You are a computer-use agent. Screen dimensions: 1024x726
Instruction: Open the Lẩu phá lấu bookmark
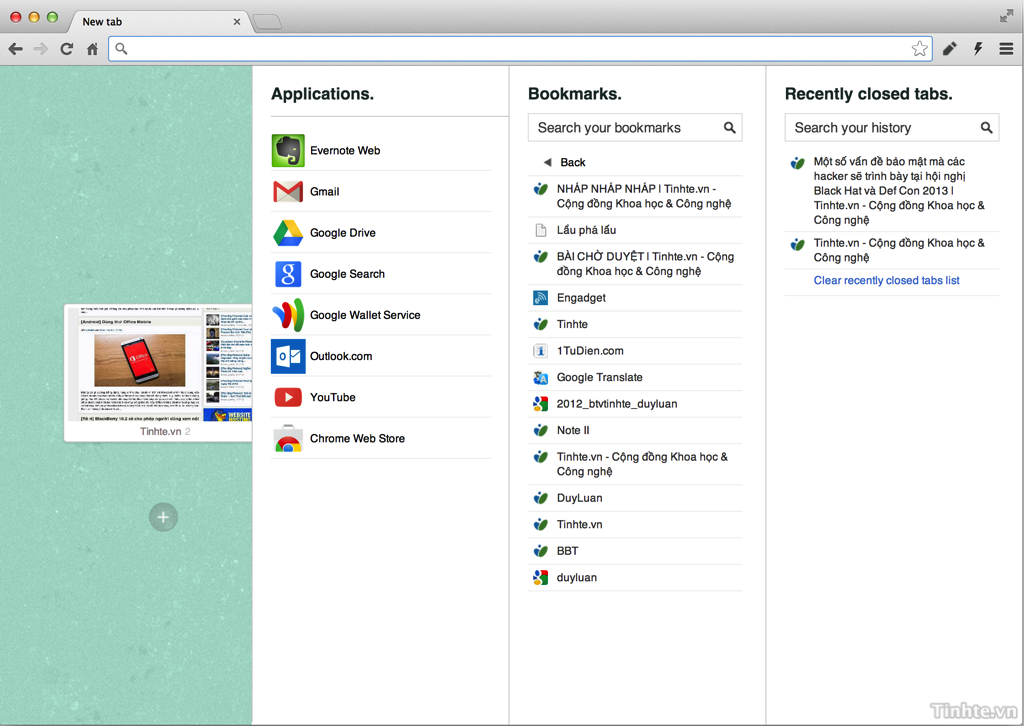click(x=635, y=230)
